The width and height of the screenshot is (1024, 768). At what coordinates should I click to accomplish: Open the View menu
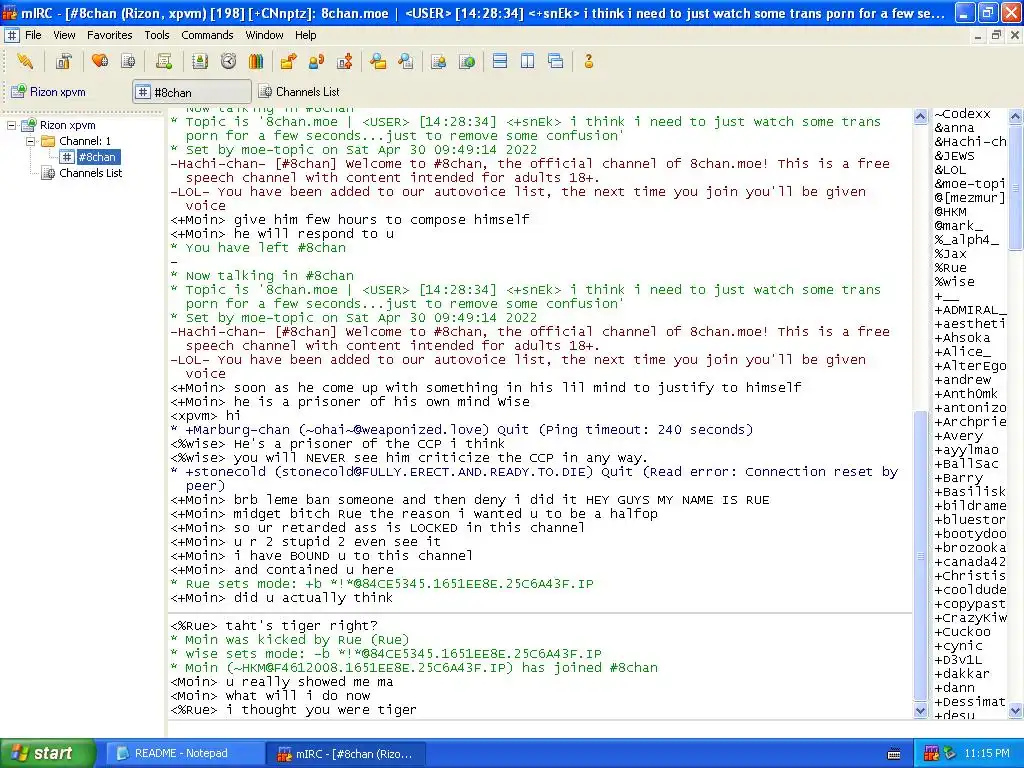coord(64,35)
